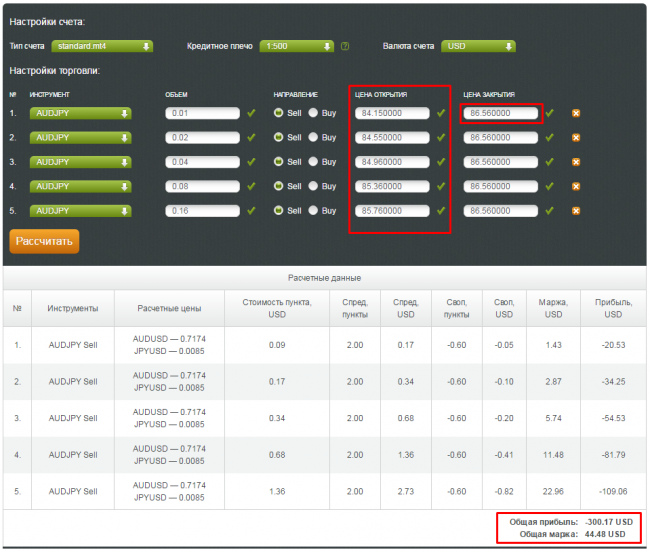Screen dimensions: 650x552
Task: Click volume input showing 0.16
Action: click(x=204, y=211)
